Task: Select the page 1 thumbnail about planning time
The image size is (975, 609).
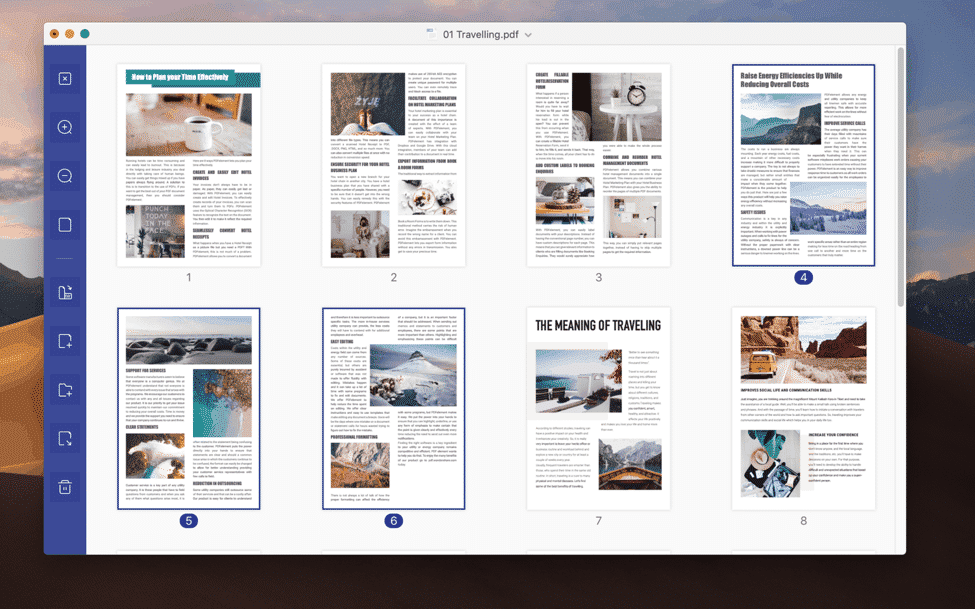Action: (x=188, y=165)
